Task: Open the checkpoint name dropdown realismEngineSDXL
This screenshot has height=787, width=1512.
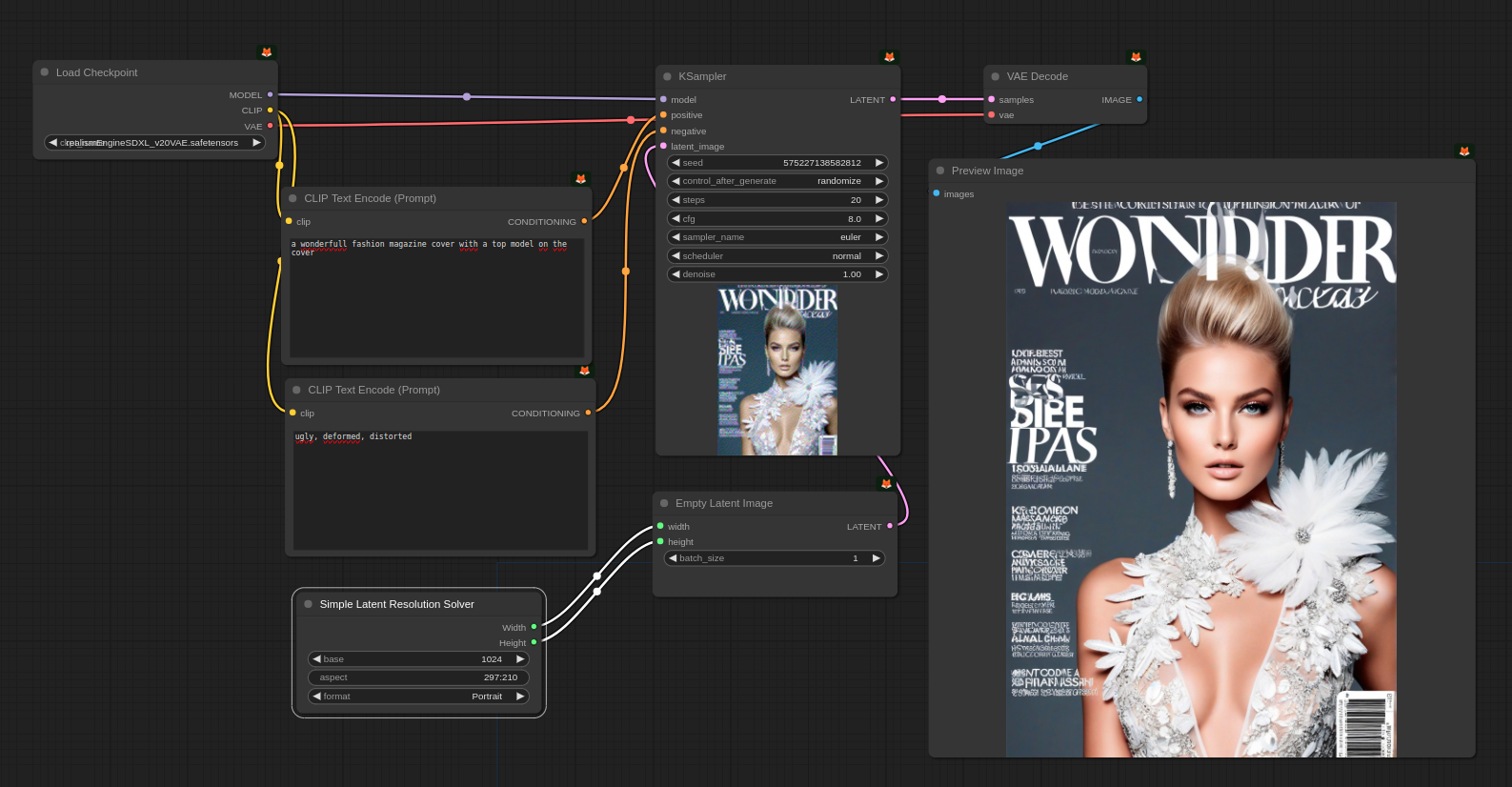Action: [x=154, y=143]
